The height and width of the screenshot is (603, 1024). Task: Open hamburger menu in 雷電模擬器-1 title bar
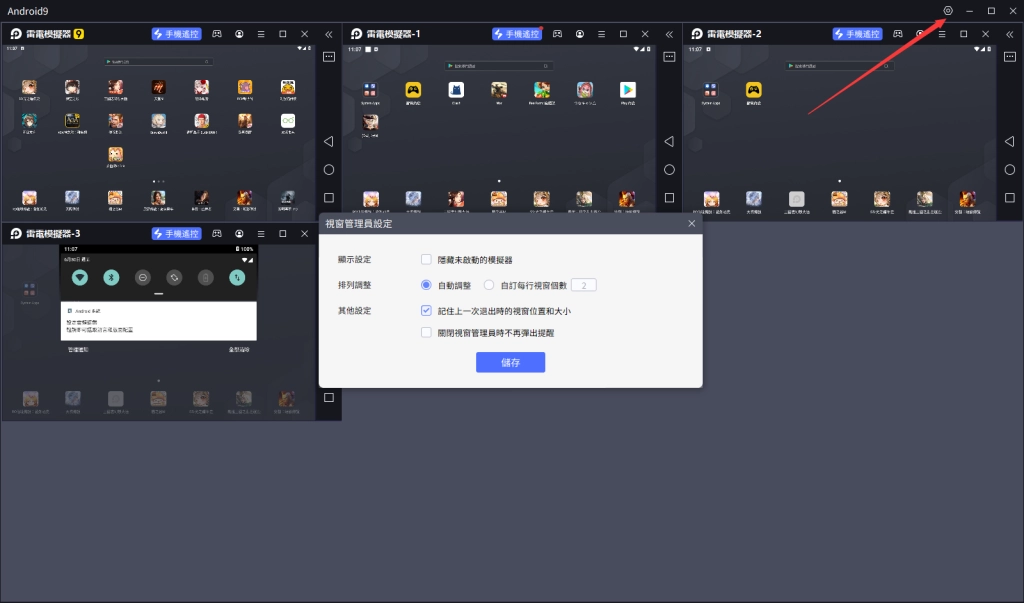click(x=601, y=34)
